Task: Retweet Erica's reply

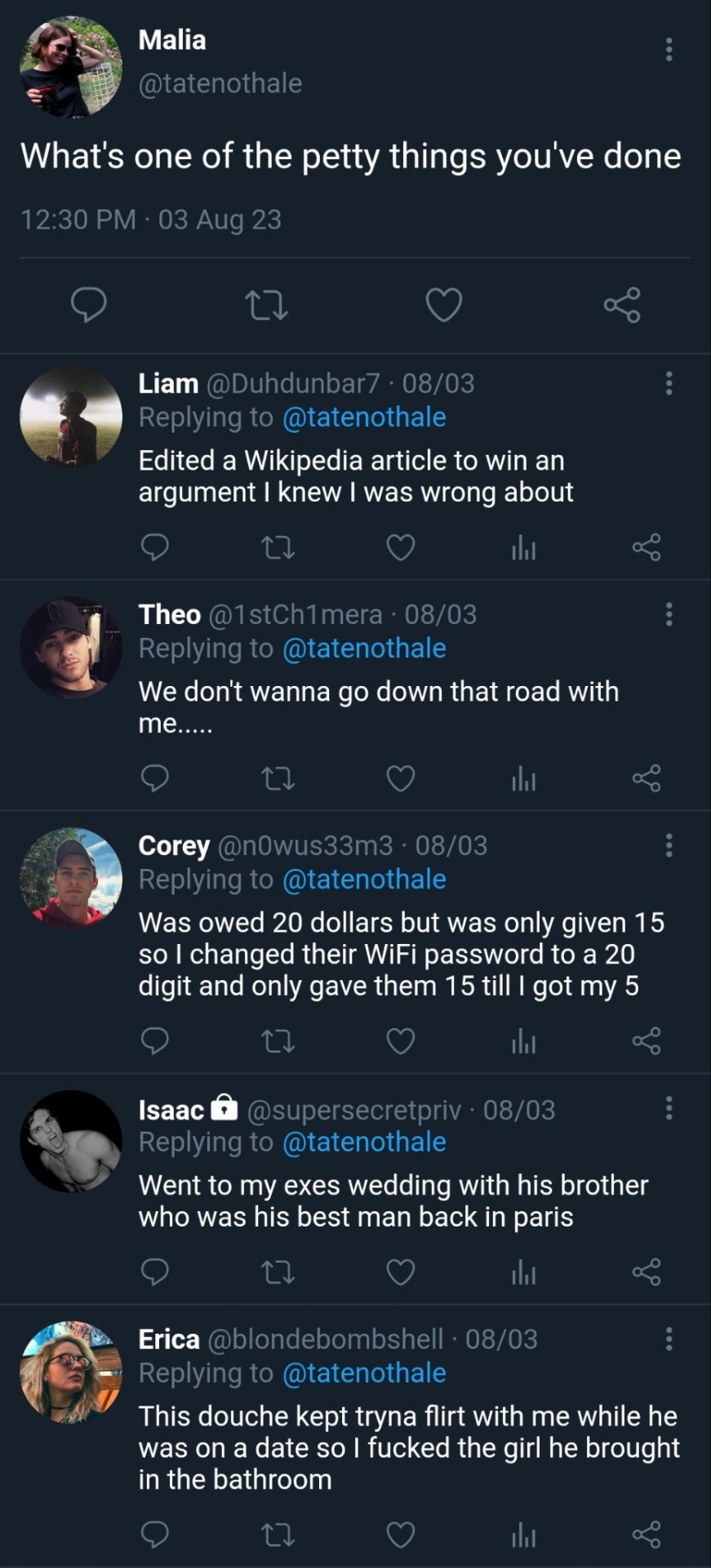Action: coord(278,1535)
